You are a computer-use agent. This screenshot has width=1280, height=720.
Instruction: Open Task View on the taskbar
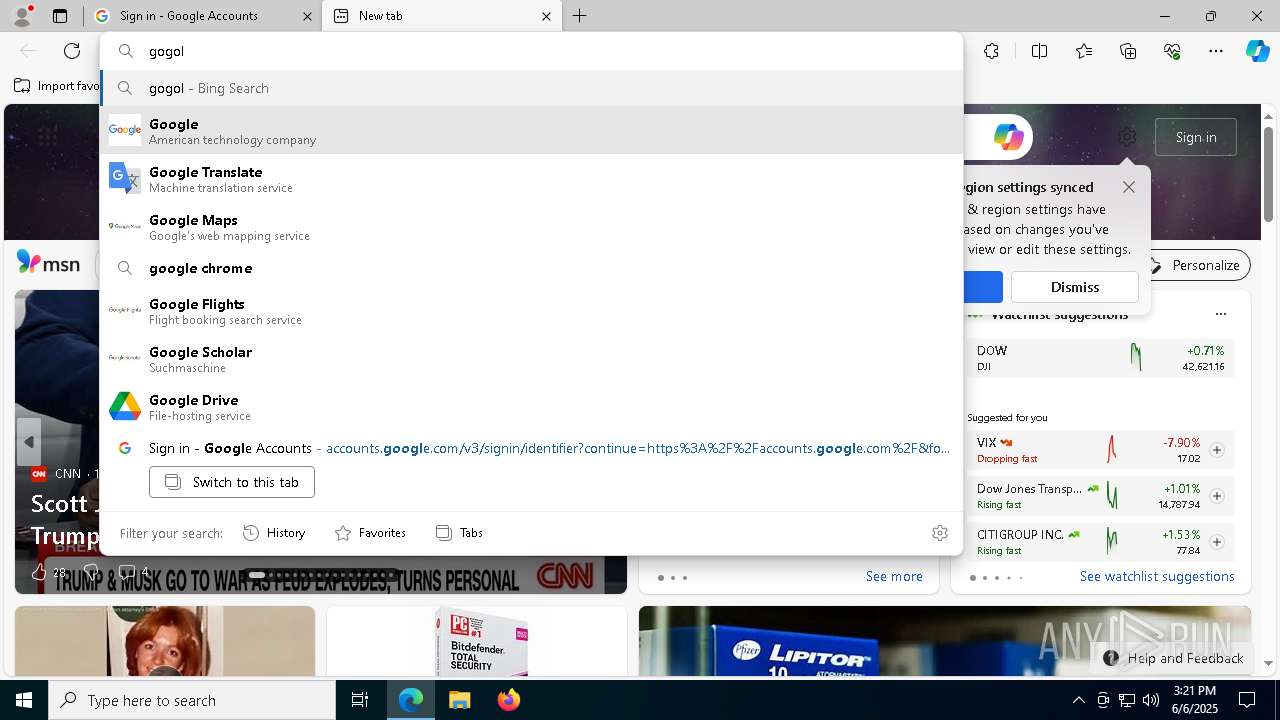[360, 700]
